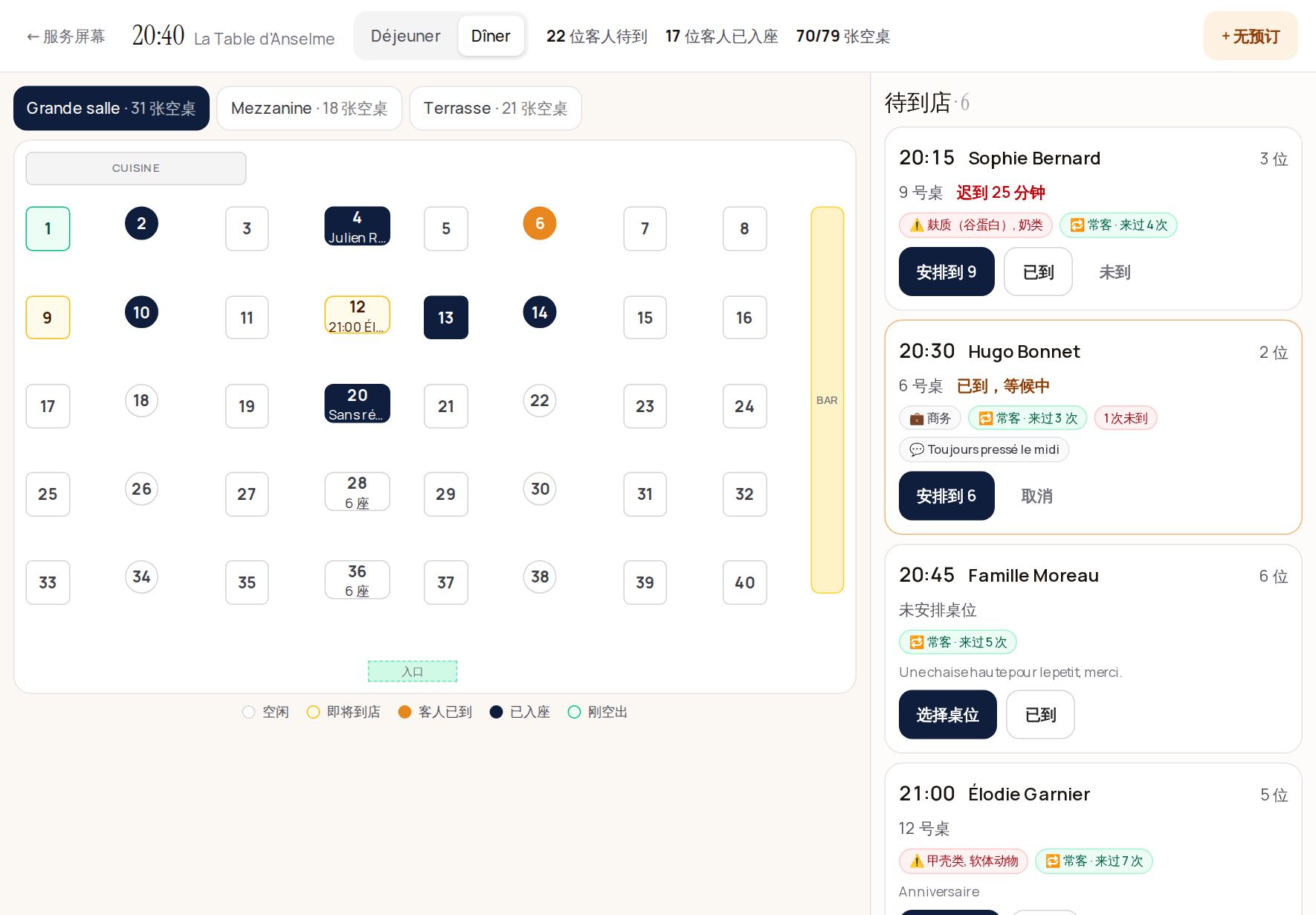Select freshly vacated table 1
This screenshot has width=1316, height=915.
(48, 228)
